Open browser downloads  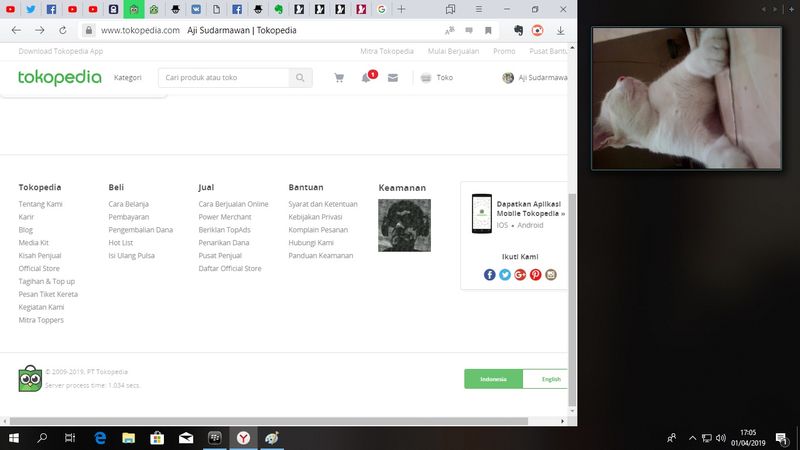tap(561, 31)
